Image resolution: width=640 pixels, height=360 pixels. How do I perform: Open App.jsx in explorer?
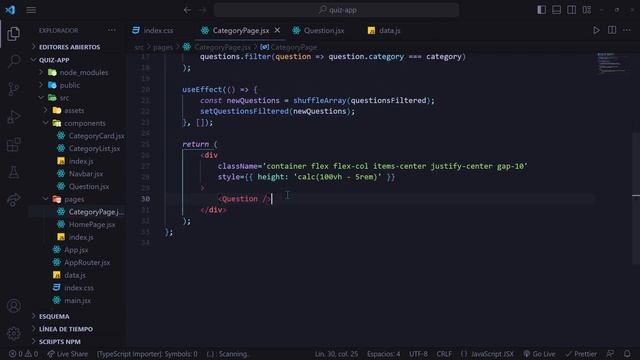[76, 250]
